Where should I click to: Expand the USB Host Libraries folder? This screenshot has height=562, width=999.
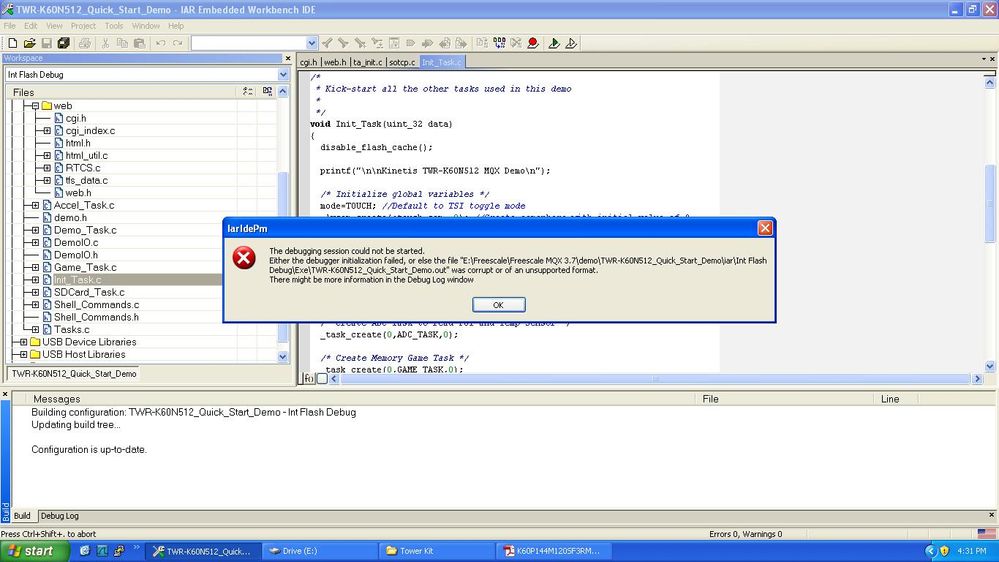(x=24, y=354)
